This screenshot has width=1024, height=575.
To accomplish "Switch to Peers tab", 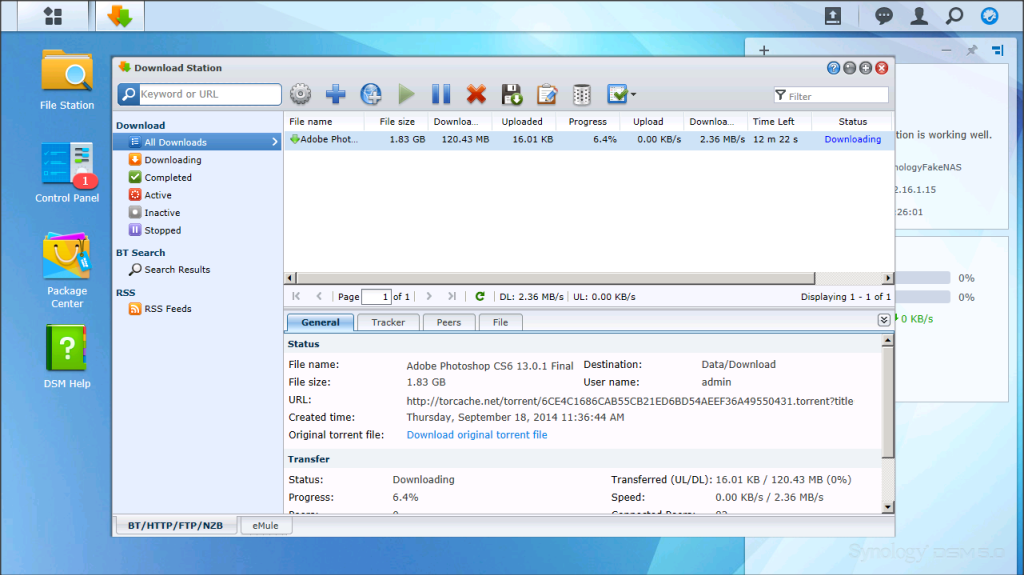I will tap(449, 322).
